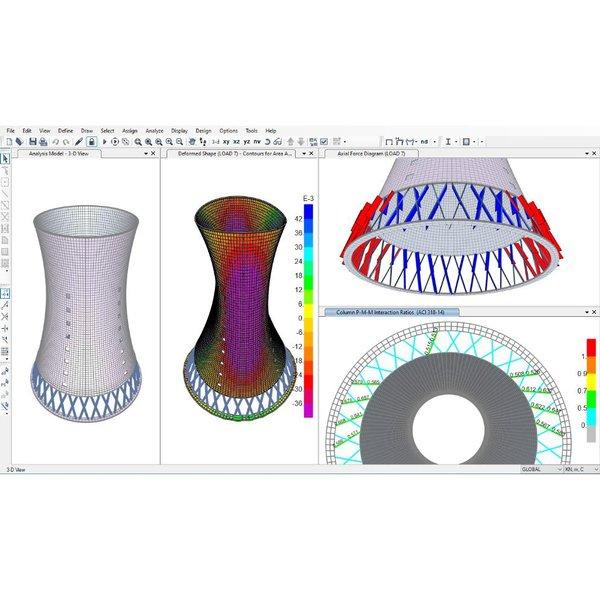600x600 pixels.
Task: Expand Deformed Shape view dropdown arrow
Action: coord(304,153)
